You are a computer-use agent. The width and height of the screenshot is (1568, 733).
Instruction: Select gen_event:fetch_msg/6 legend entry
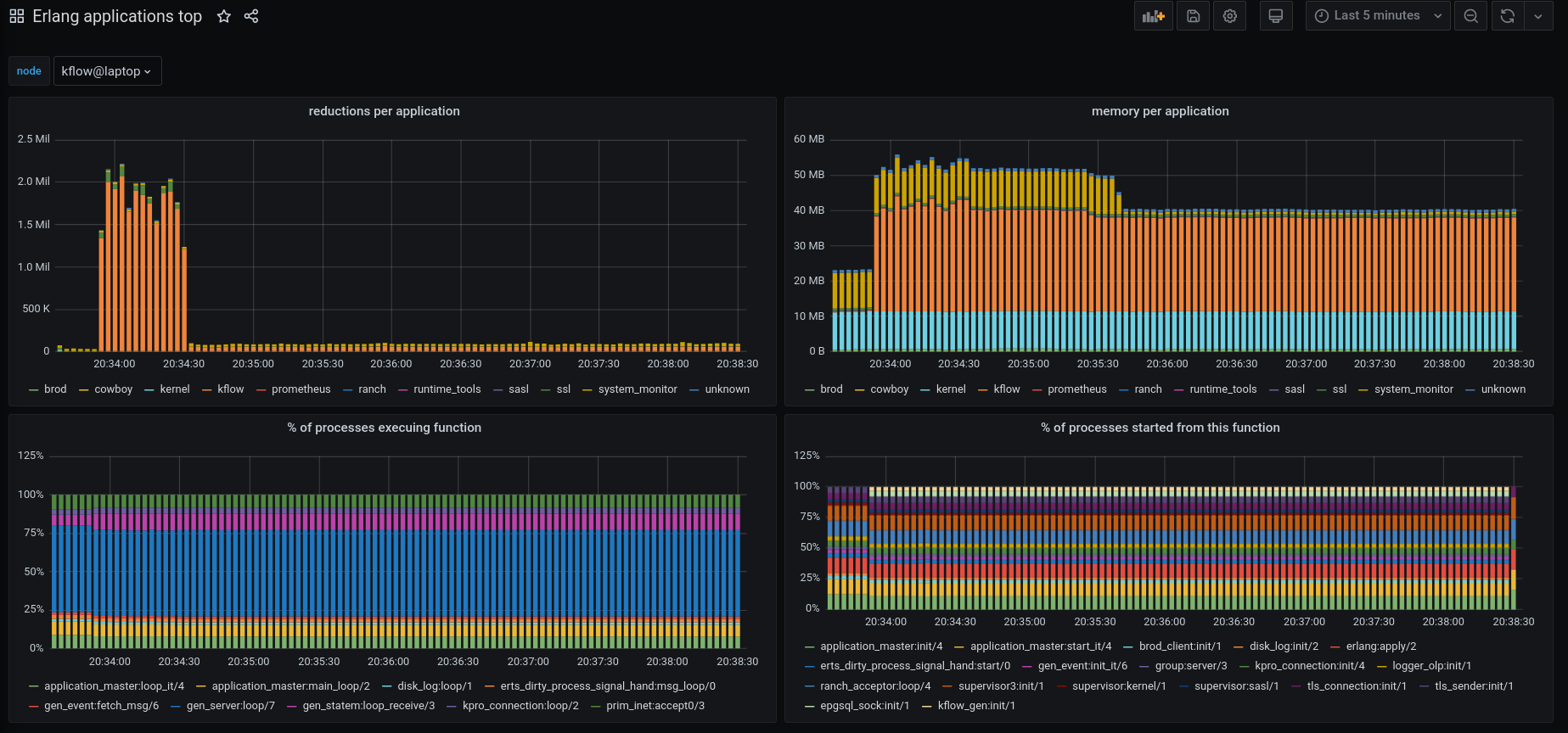click(x=102, y=706)
